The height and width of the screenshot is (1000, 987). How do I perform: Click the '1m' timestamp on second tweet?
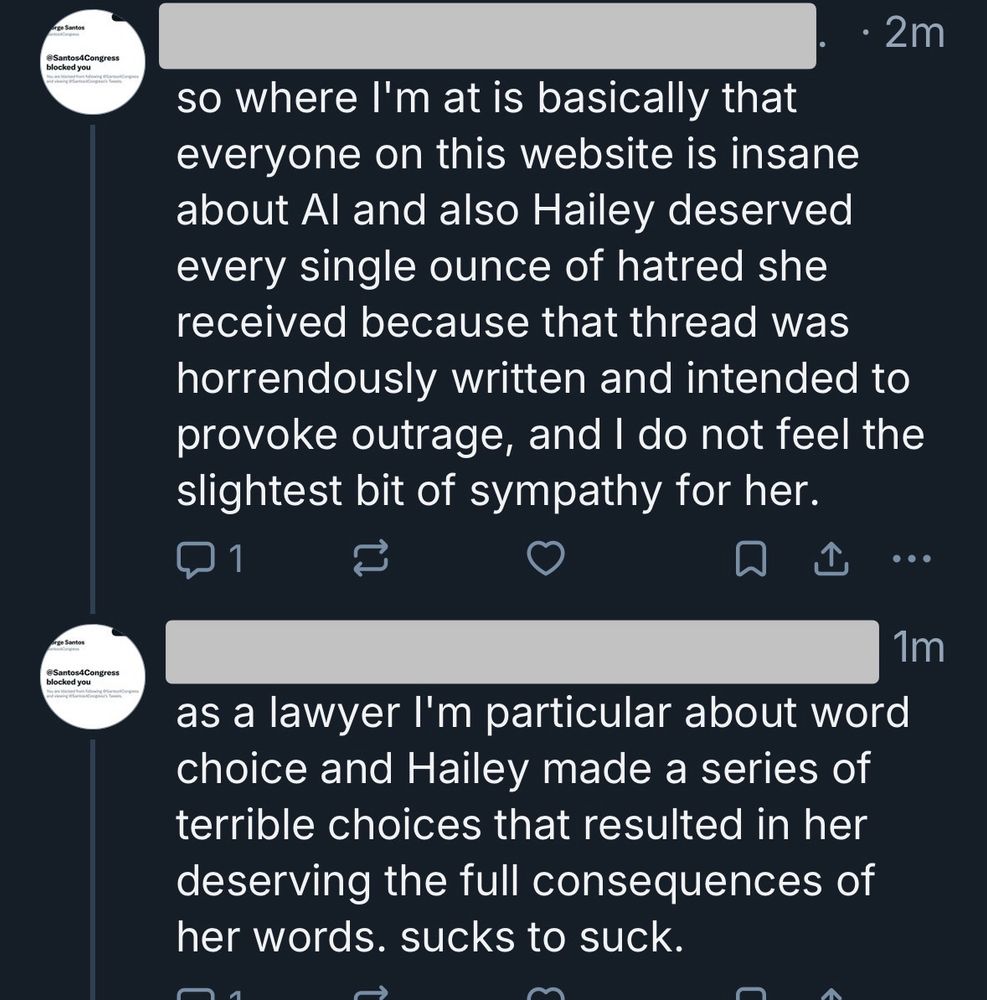[919, 649]
